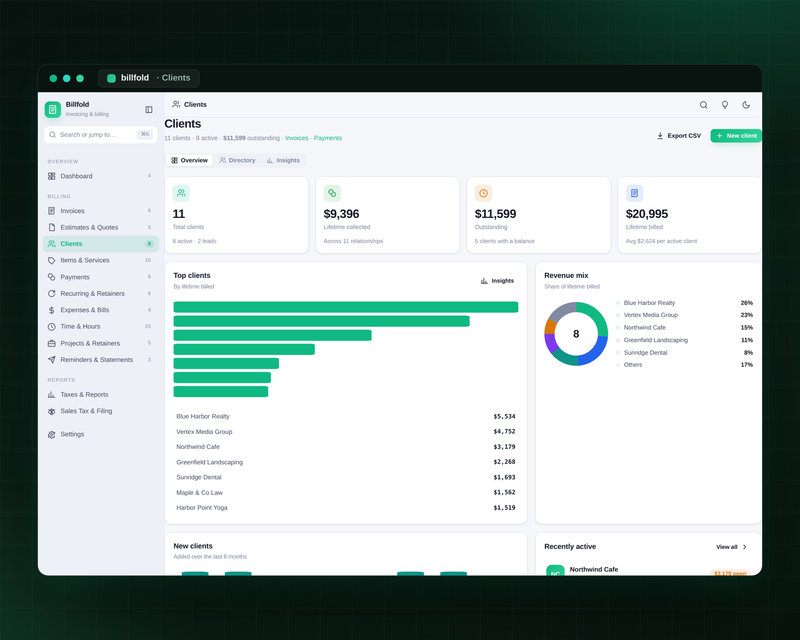The image size is (800, 640).
Task: Click Projects & Retainers briefcase icon
Action: coord(52,343)
